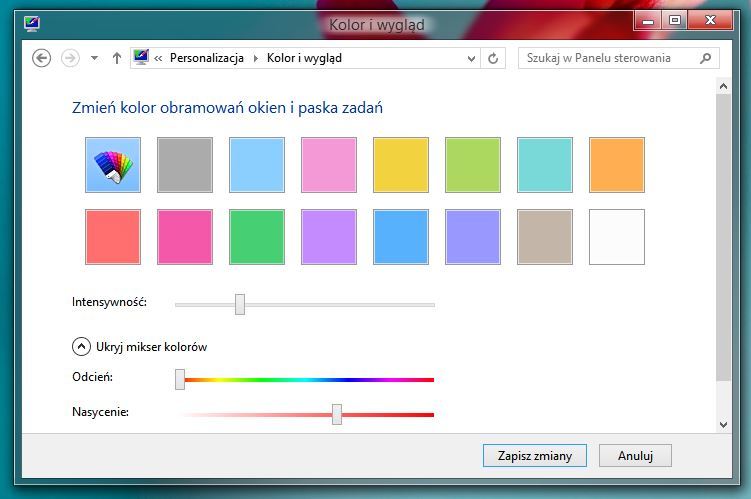Click Kolor i wygląd breadcrumb item
This screenshot has width=751, height=499.
click(x=304, y=58)
